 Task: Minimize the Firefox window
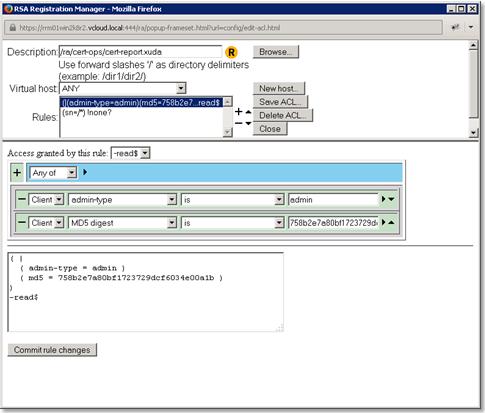pyautogui.click(x=451, y=9)
